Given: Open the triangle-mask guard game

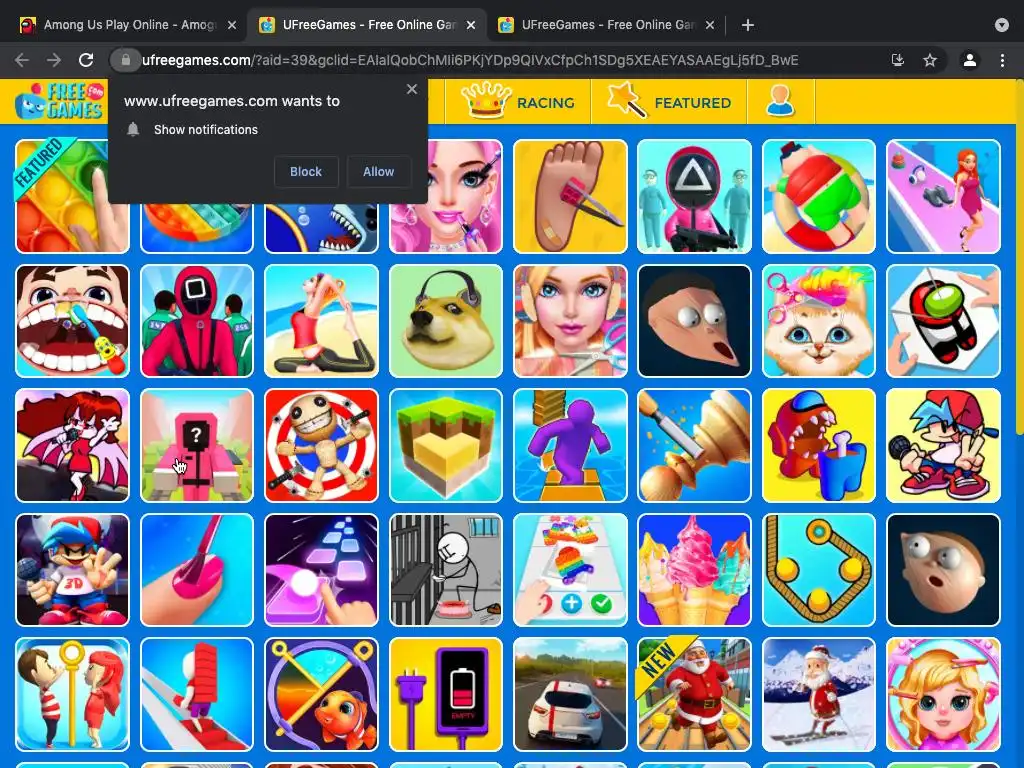Looking at the screenshot, I should click(694, 196).
